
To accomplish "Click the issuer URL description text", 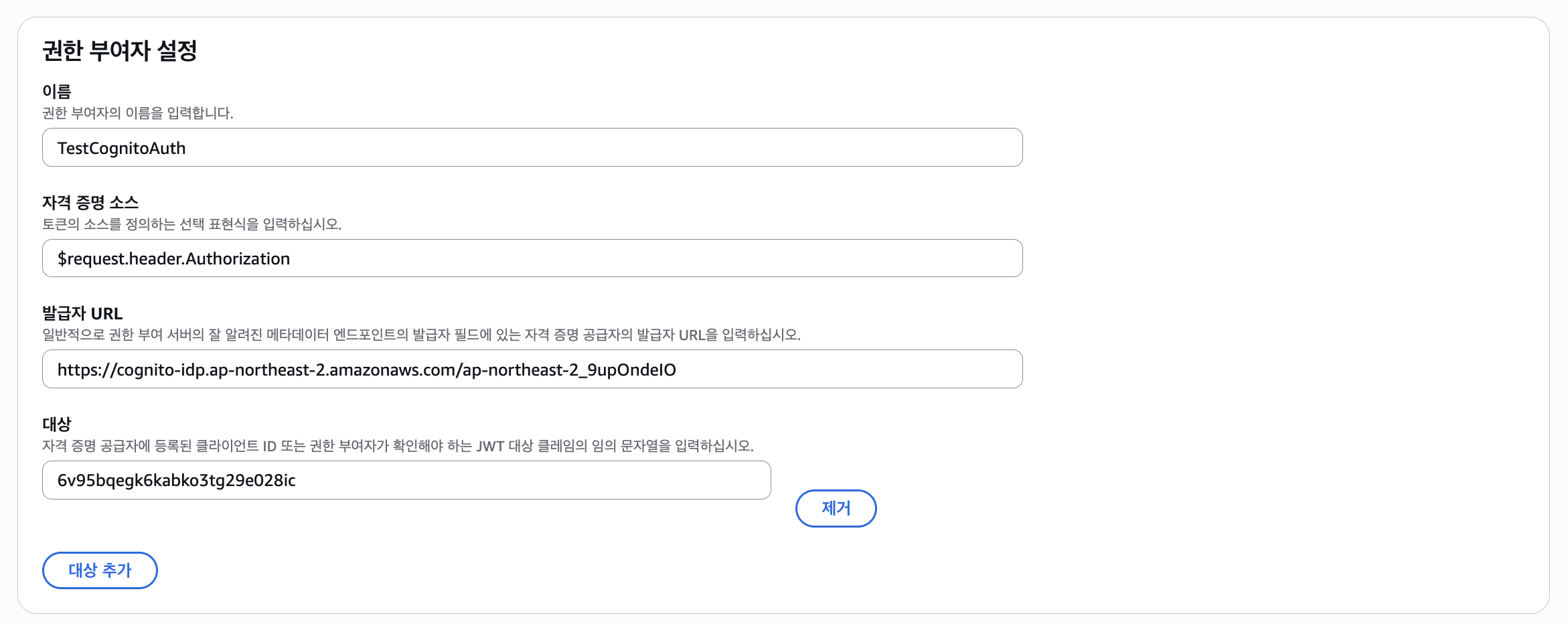I will click(x=421, y=335).
